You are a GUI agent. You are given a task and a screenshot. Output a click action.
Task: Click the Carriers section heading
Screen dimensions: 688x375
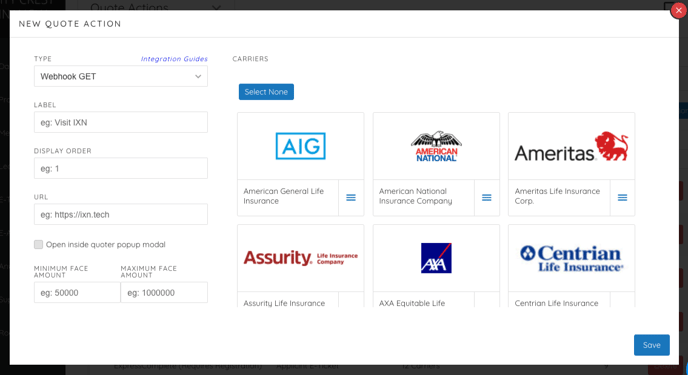pyautogui.click(x=250, y=59)
